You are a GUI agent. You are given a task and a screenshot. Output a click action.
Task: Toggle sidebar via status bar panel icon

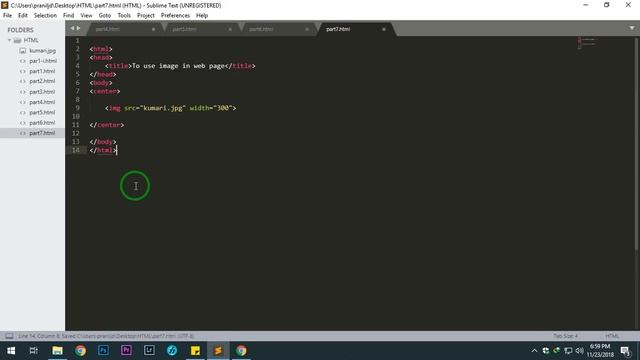[x=9, y=336]
